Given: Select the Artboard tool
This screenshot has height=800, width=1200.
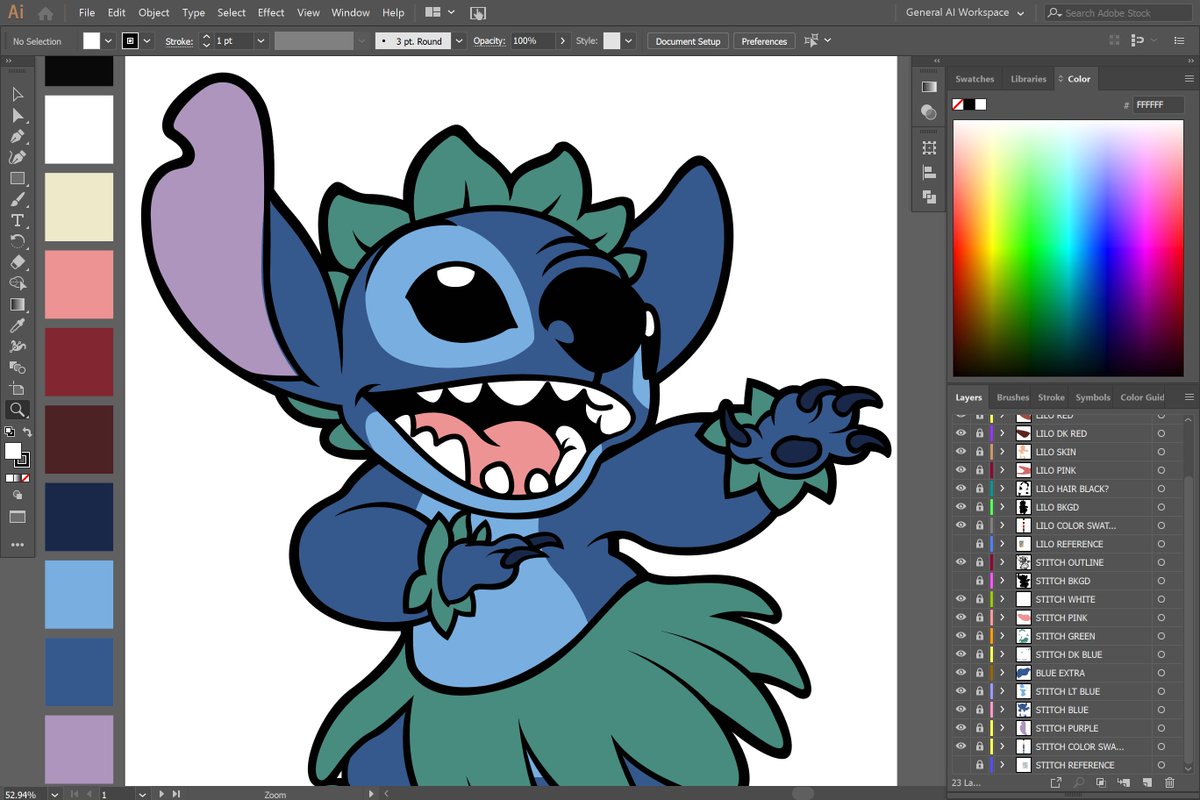Looking at the screenshot, I should 17,388.
